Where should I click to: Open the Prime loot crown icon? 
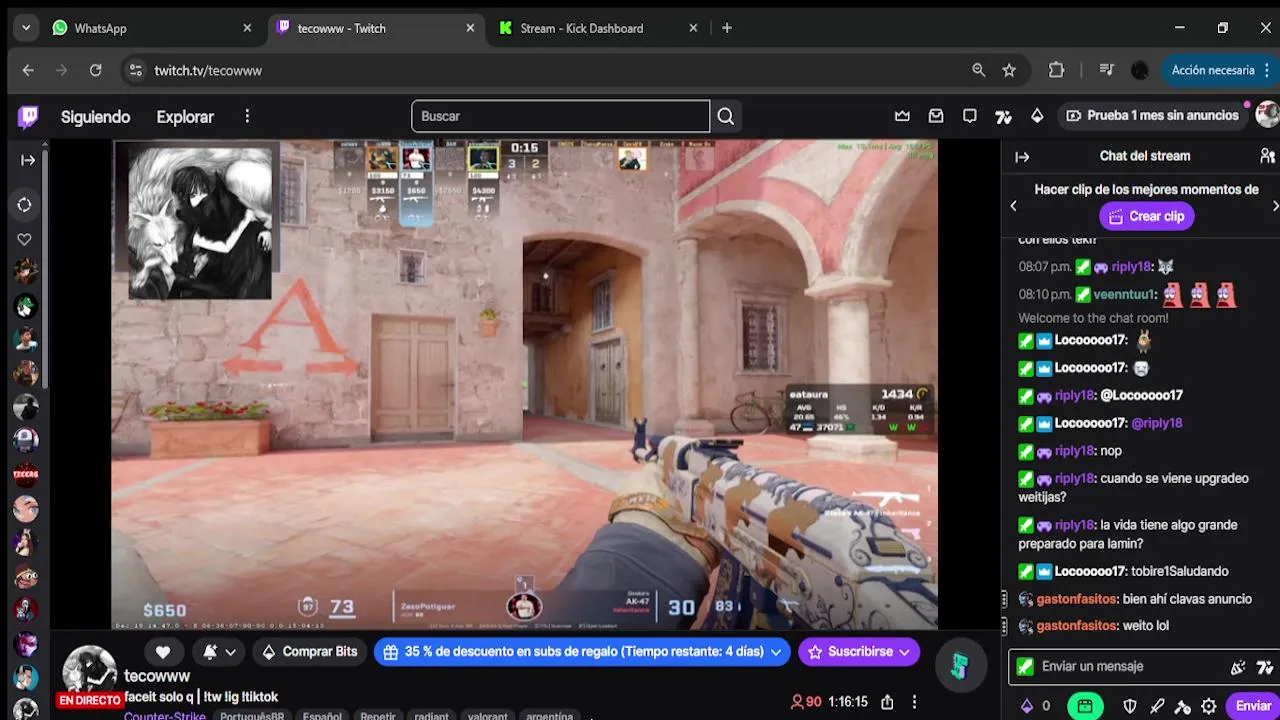click(x=902, y=116)
